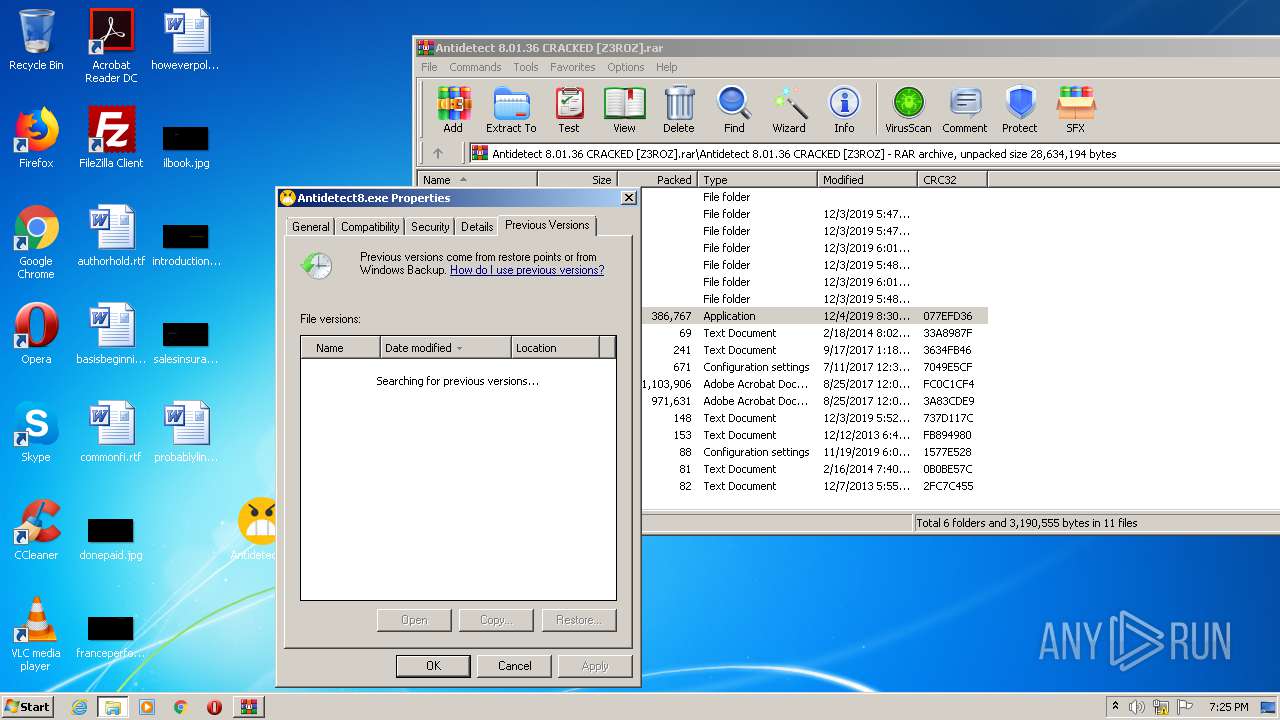Select the CCleaner desktop icon
Viewport: 1280px width, 720px height.
pos(36,530)
